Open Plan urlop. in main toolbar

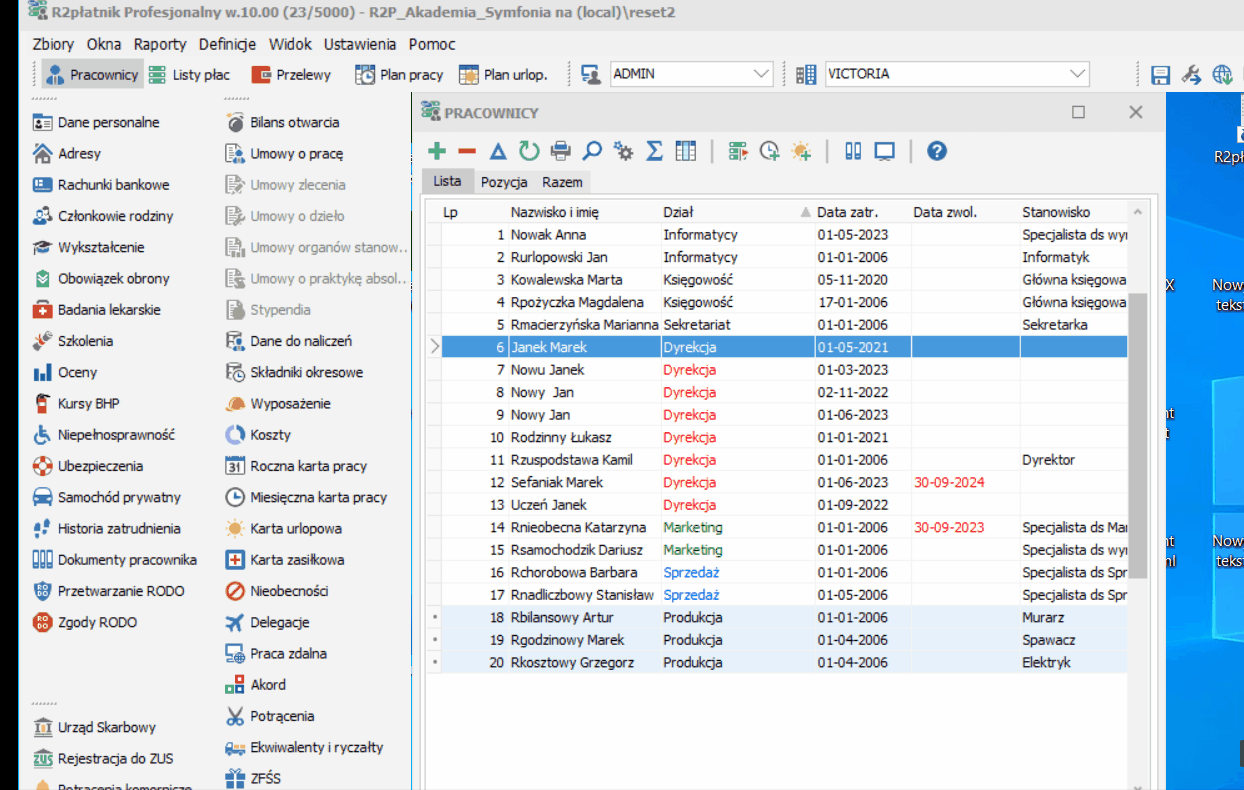[503, 74]
